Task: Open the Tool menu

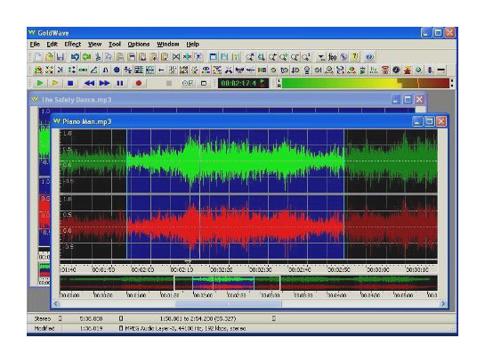Action: click(x=115, y=44)
